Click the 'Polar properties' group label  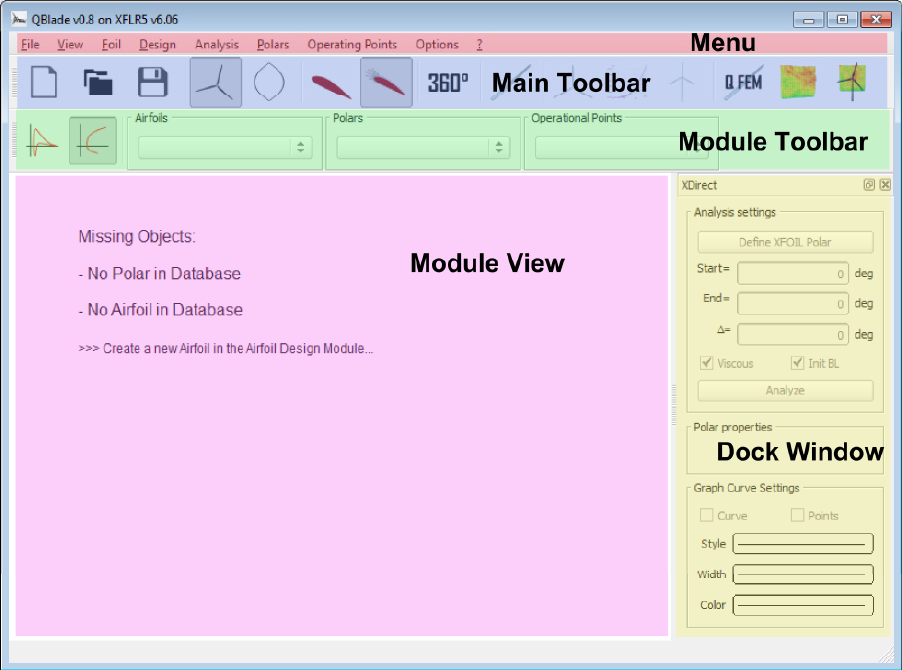tap(732, 427)
